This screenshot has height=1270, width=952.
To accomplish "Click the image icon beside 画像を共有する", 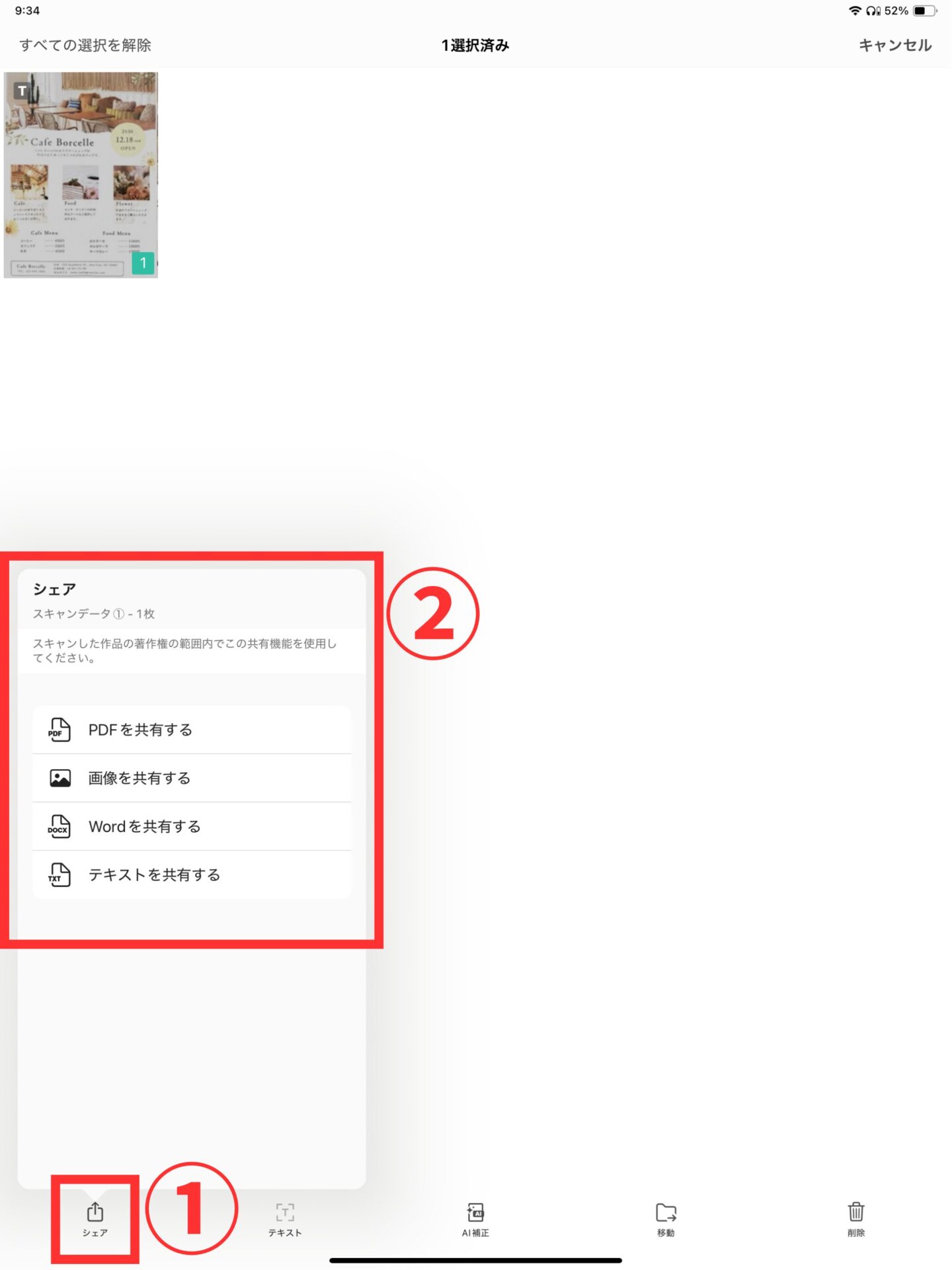I will point(60,778).
